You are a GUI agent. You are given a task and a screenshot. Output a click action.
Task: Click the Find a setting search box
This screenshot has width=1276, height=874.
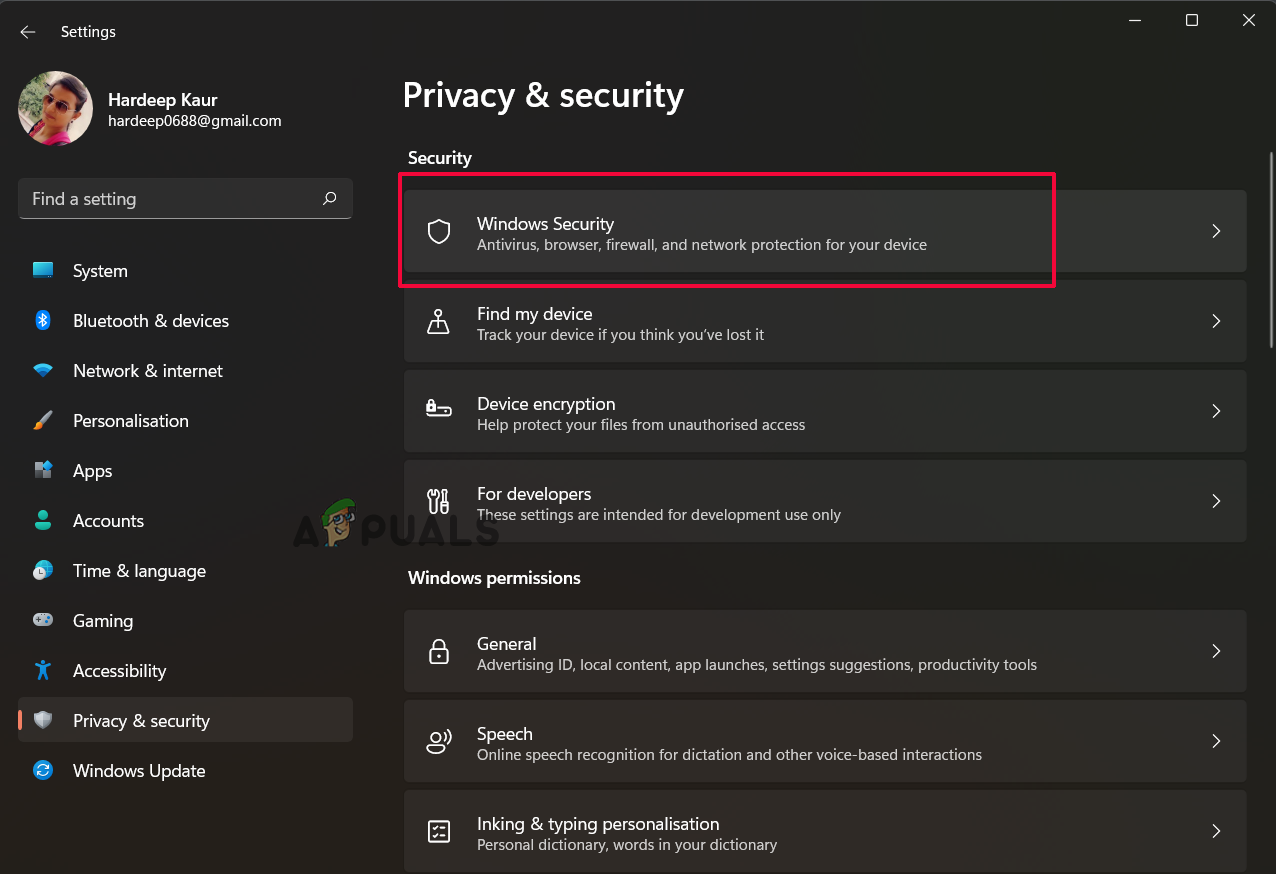pyautogui.click(x=170, y=199)
